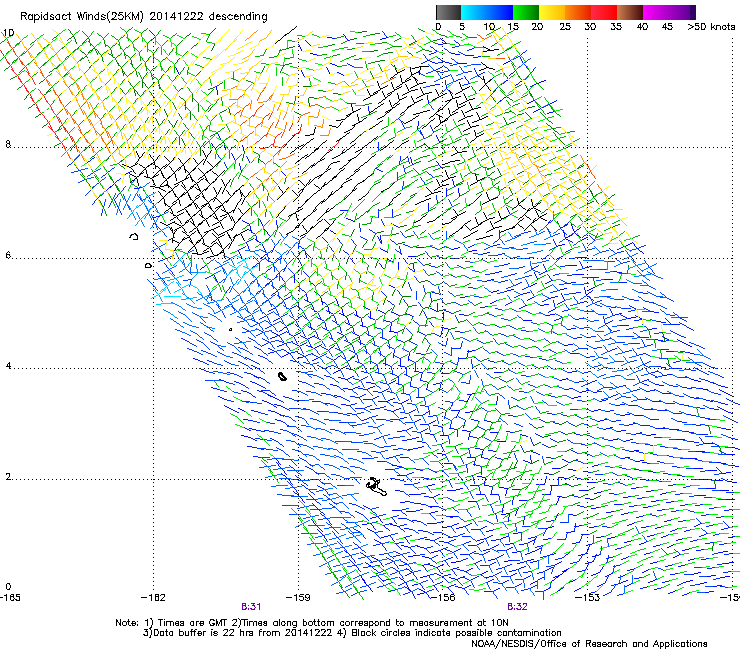Click the green 15-20 knots legend swatch
Viewport: 740px width, 650px height.
pyautogui.click(x=526, y=12)
